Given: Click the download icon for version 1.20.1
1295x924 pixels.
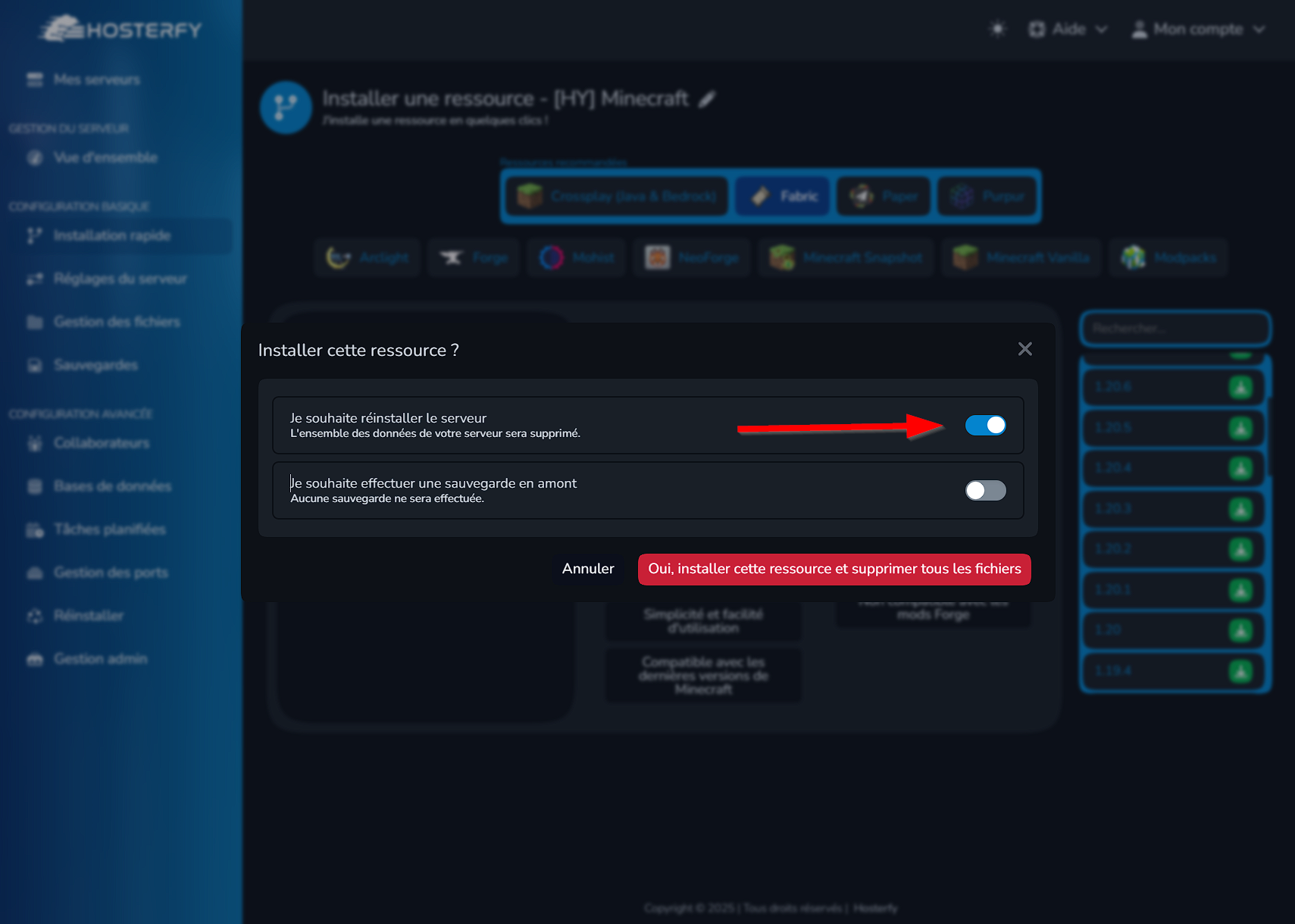Looking at the screenshot, I should 1240,590.
